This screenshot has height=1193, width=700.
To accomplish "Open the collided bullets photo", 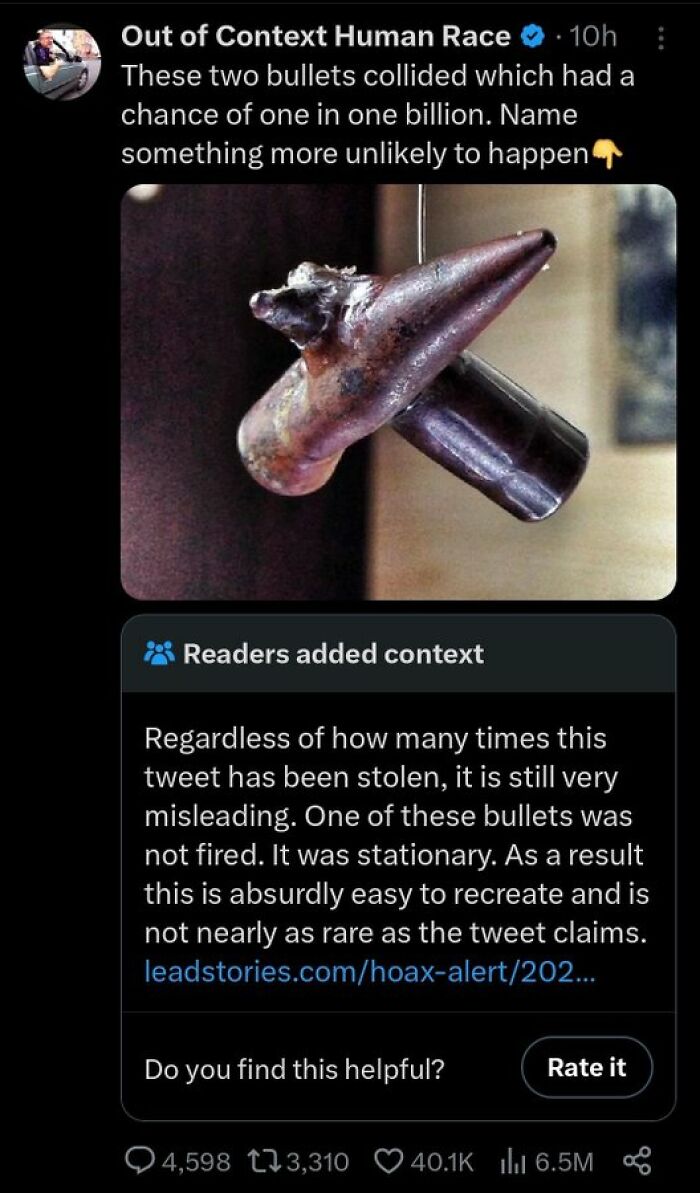I will [x=398, y=391].
